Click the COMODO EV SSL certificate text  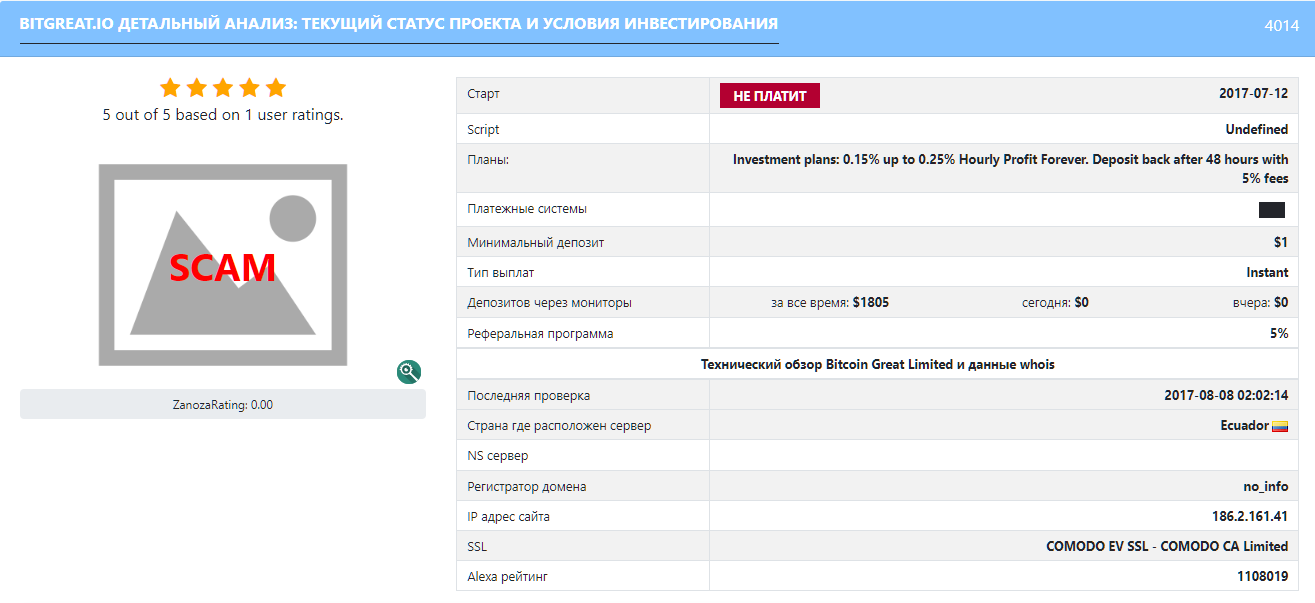click(x=1167, y=547)
